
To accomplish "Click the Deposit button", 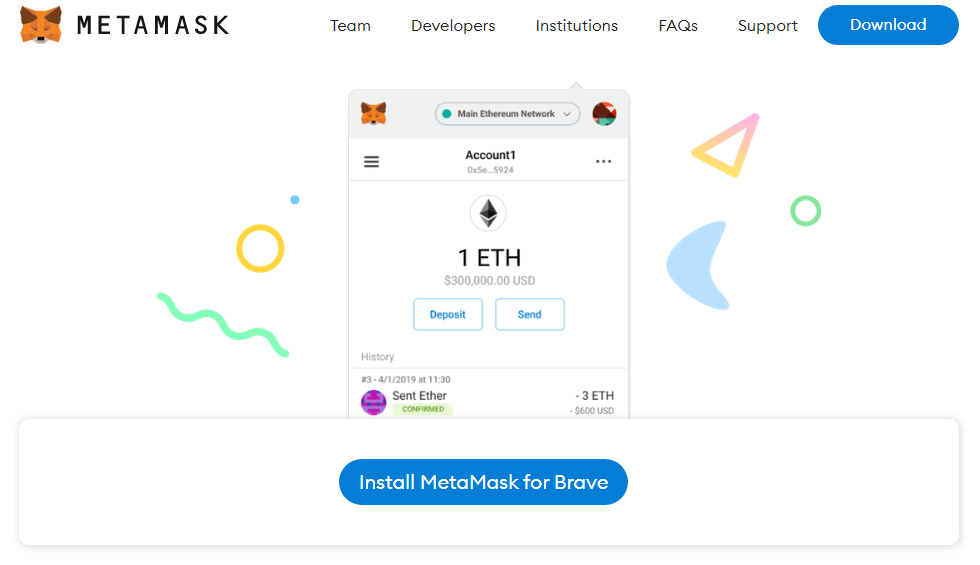I will tap(448, 314).
